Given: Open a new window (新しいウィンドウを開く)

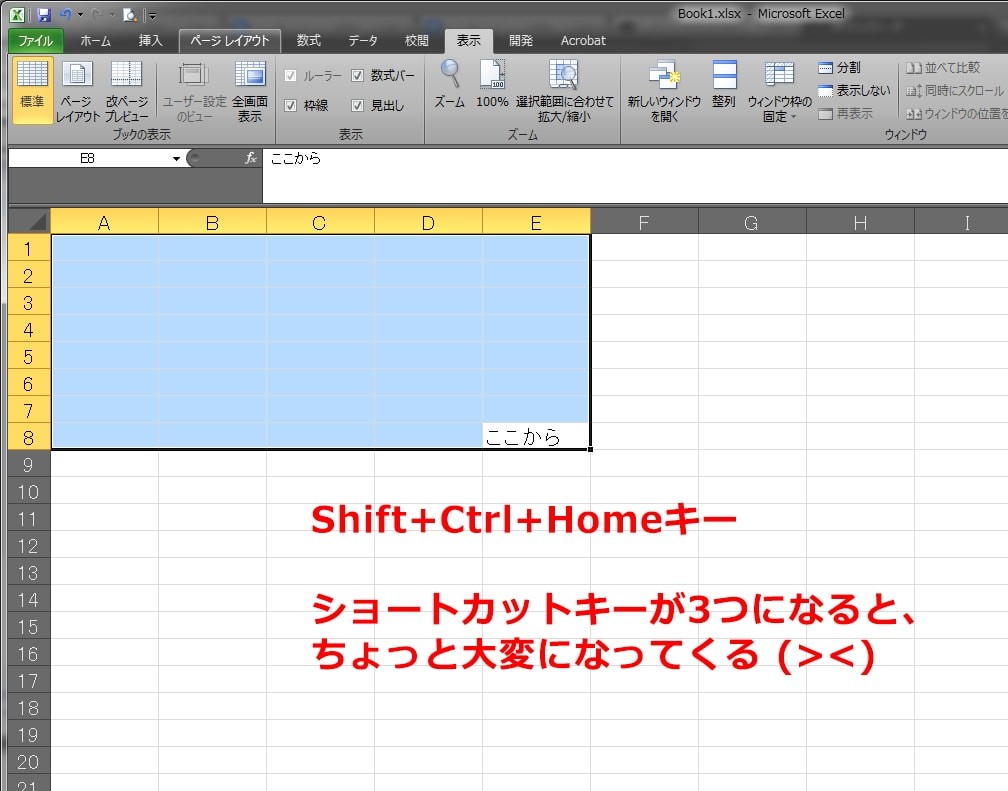Looking at the screenshot, I should (665, 90).
